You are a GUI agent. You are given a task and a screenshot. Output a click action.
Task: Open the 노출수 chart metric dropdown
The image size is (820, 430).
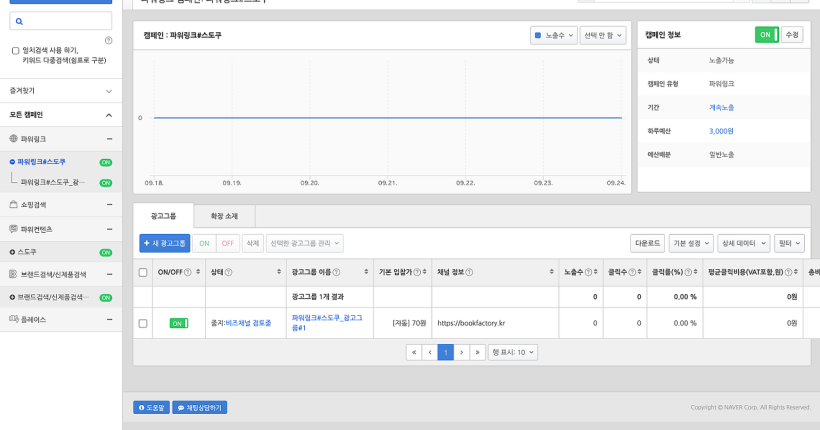(553, 36)
